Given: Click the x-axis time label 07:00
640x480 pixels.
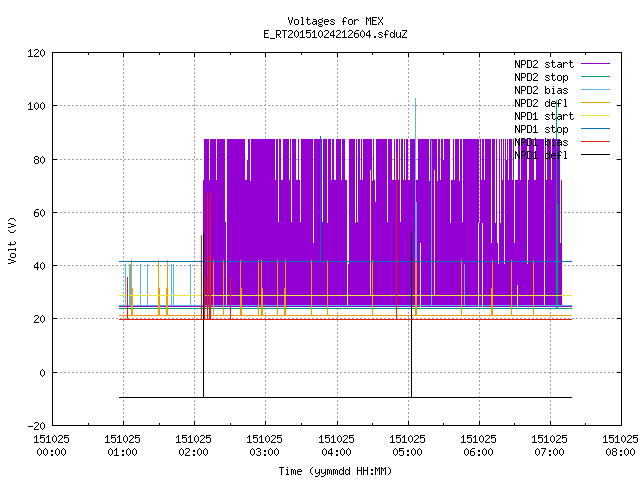Looking at the screenshot, I should pyautogui.click(x=549, y=452).
